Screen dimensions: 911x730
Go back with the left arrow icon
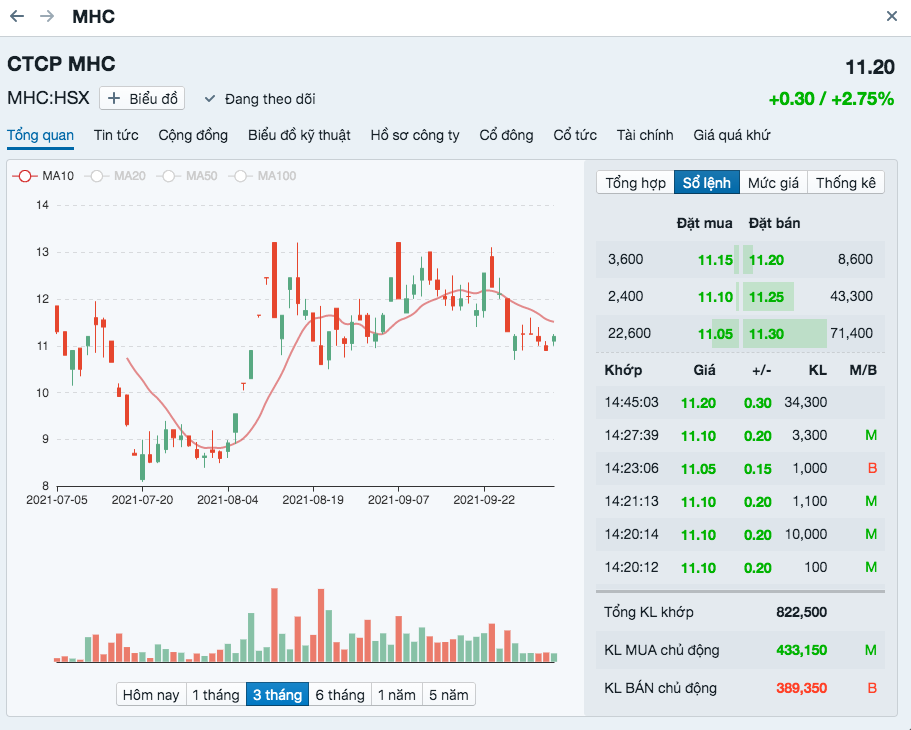[x=17, y=17]
